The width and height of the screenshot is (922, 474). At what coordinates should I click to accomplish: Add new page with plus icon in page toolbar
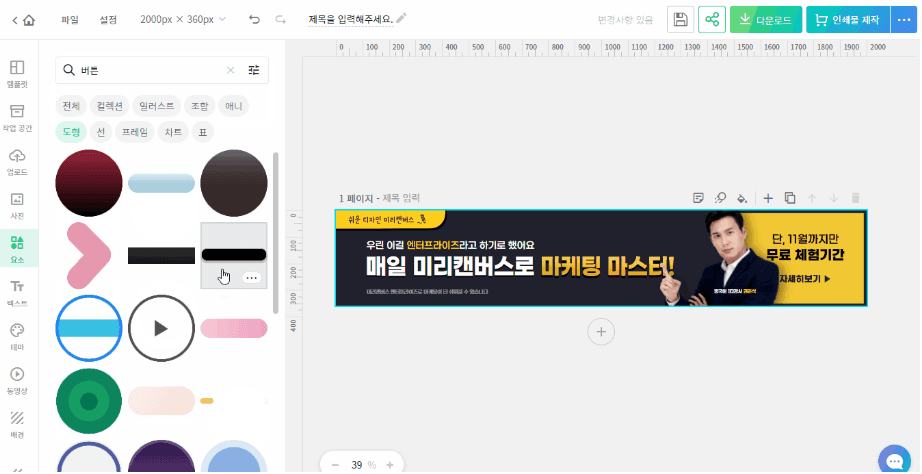click(768, 198)
